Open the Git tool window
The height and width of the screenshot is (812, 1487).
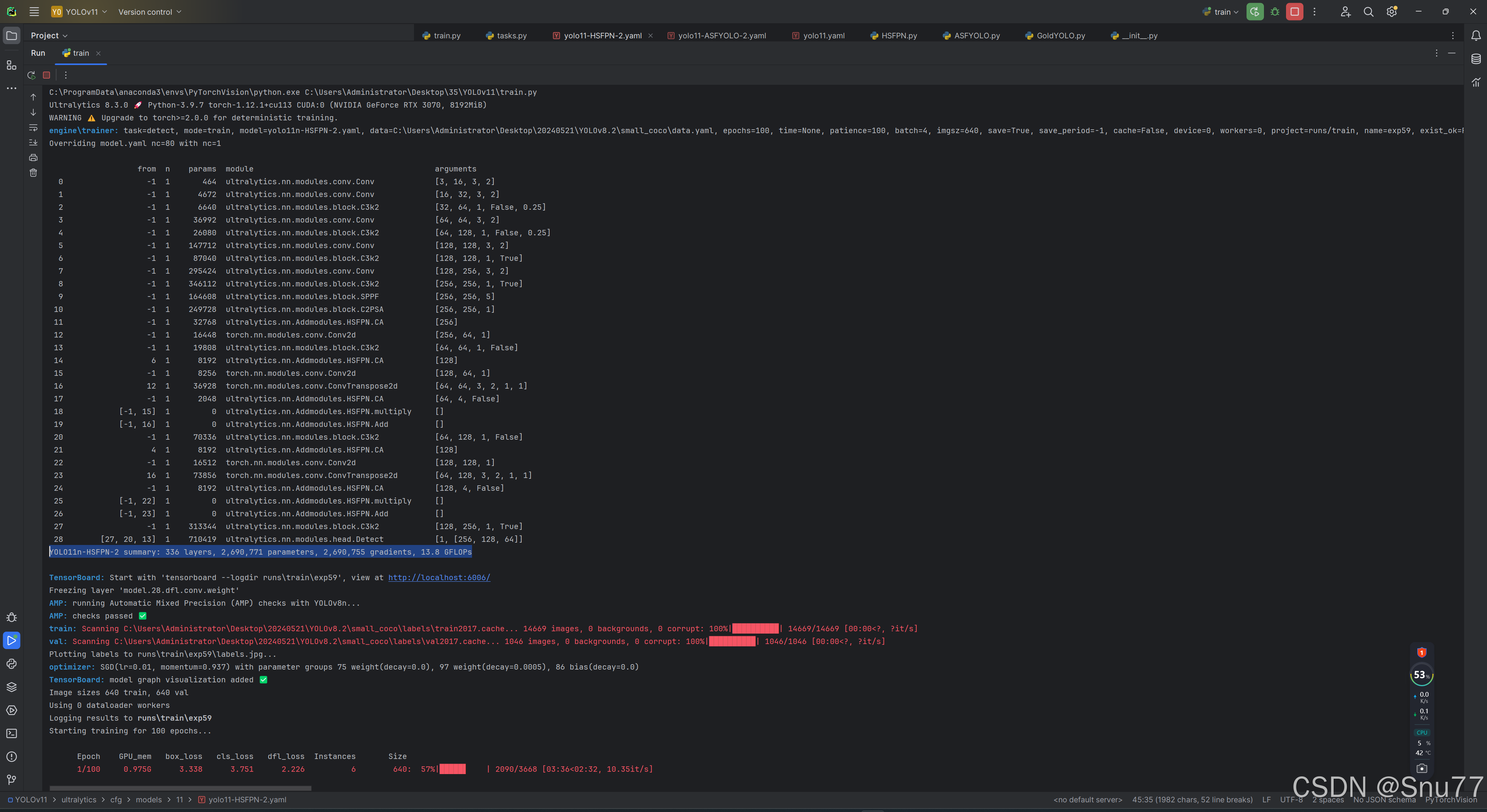(x=12, y=779)
